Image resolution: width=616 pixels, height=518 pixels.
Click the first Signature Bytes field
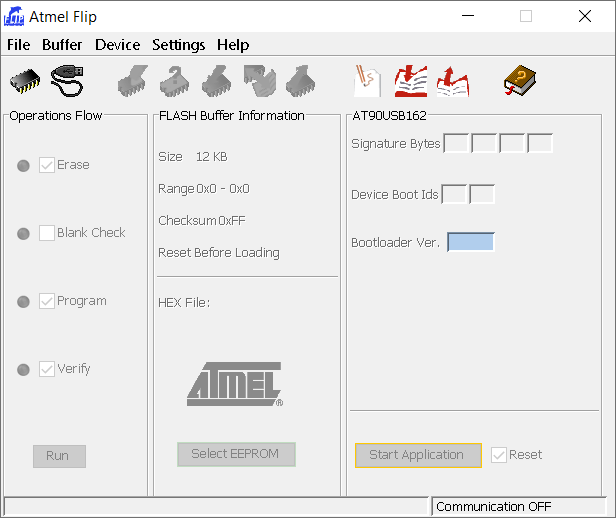456,143
